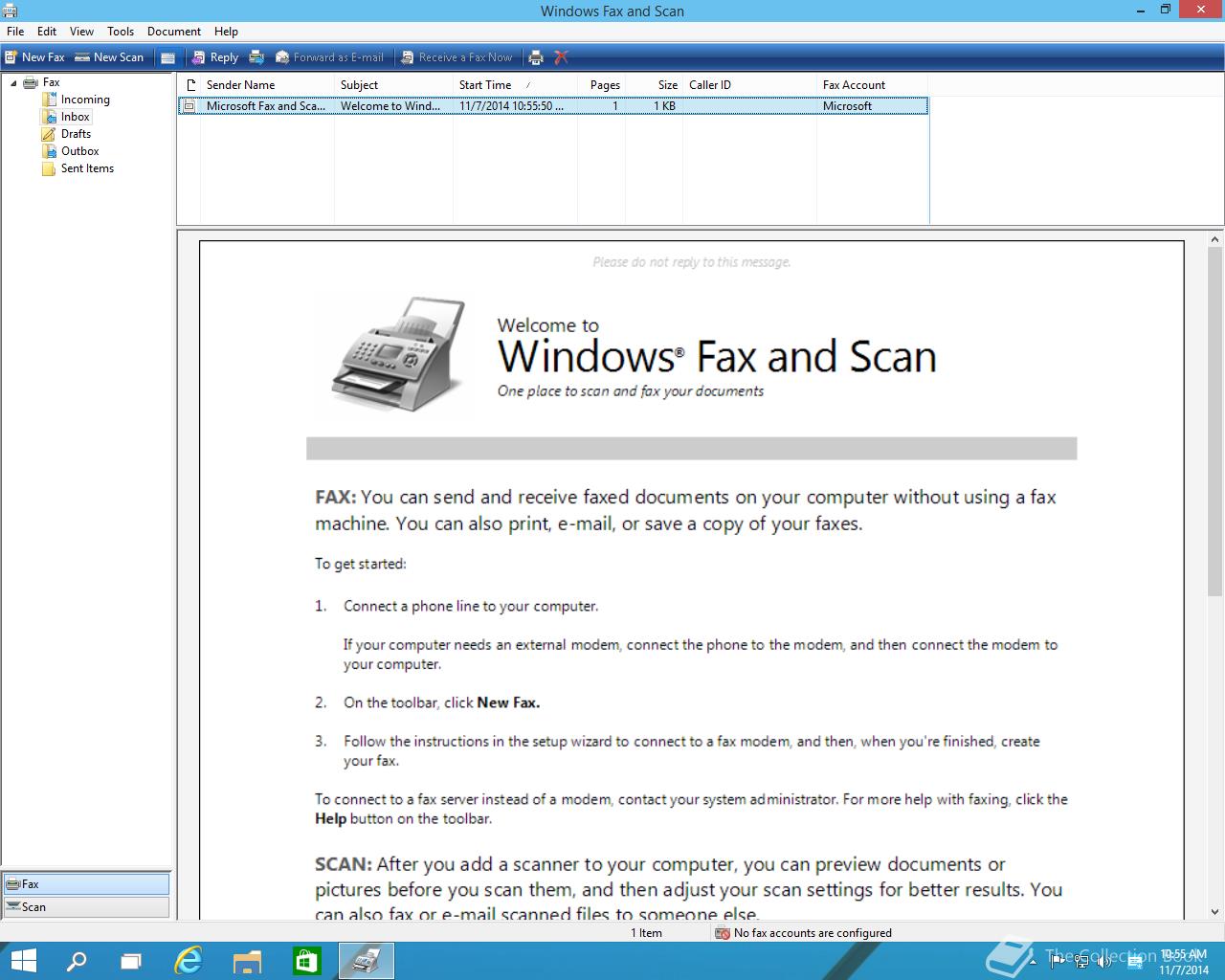Open the Windows Start button
This screenshot has height=980, width=1225.
point(23,961)
